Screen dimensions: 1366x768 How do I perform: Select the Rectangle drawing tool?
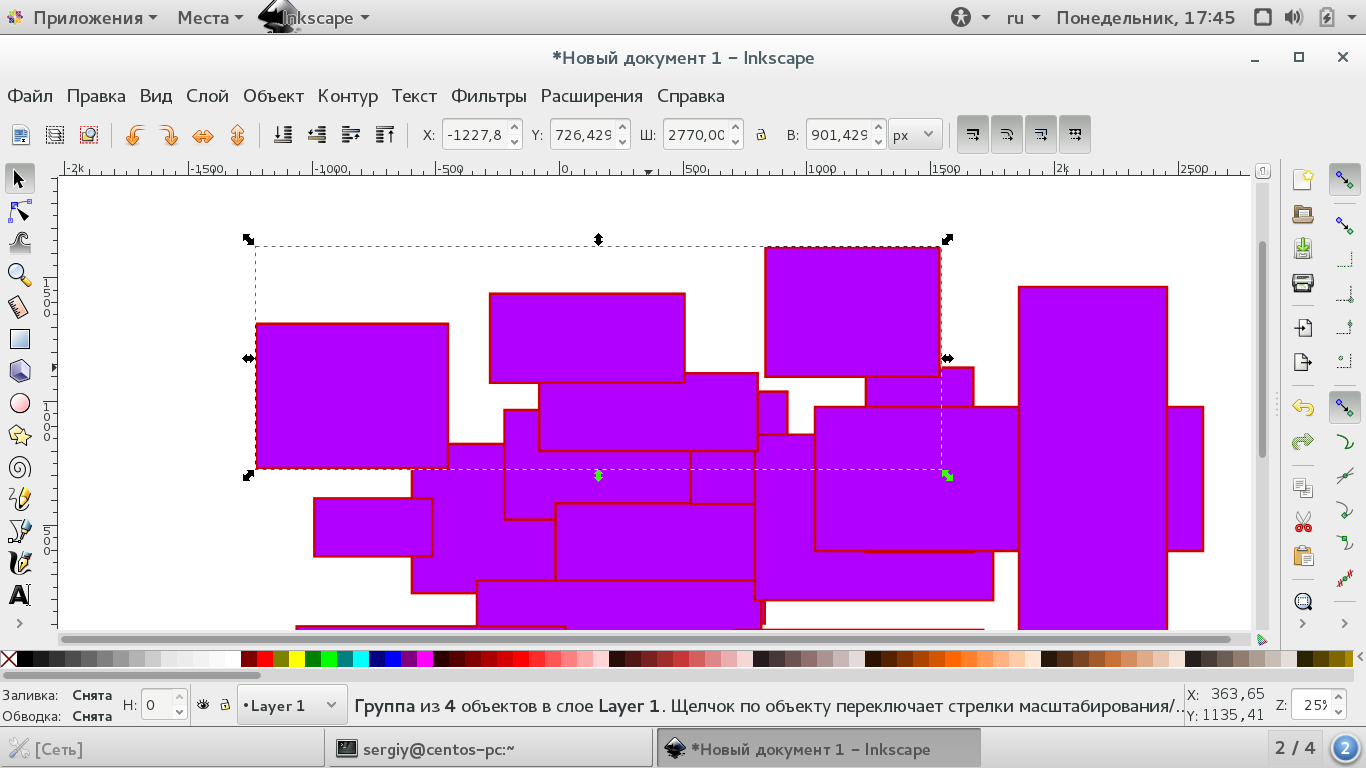pos(19,339)
